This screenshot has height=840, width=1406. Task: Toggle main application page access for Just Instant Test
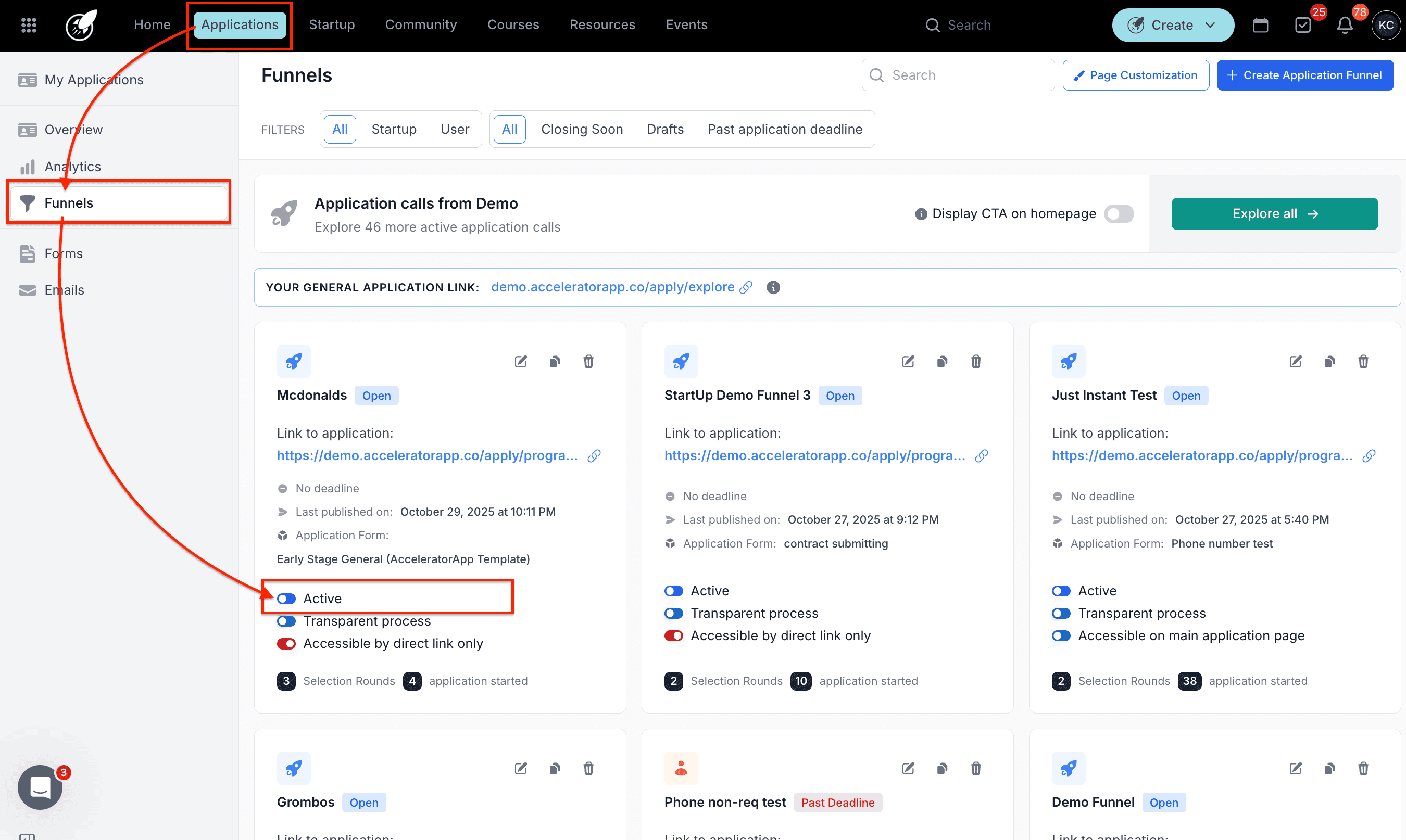1061,635
